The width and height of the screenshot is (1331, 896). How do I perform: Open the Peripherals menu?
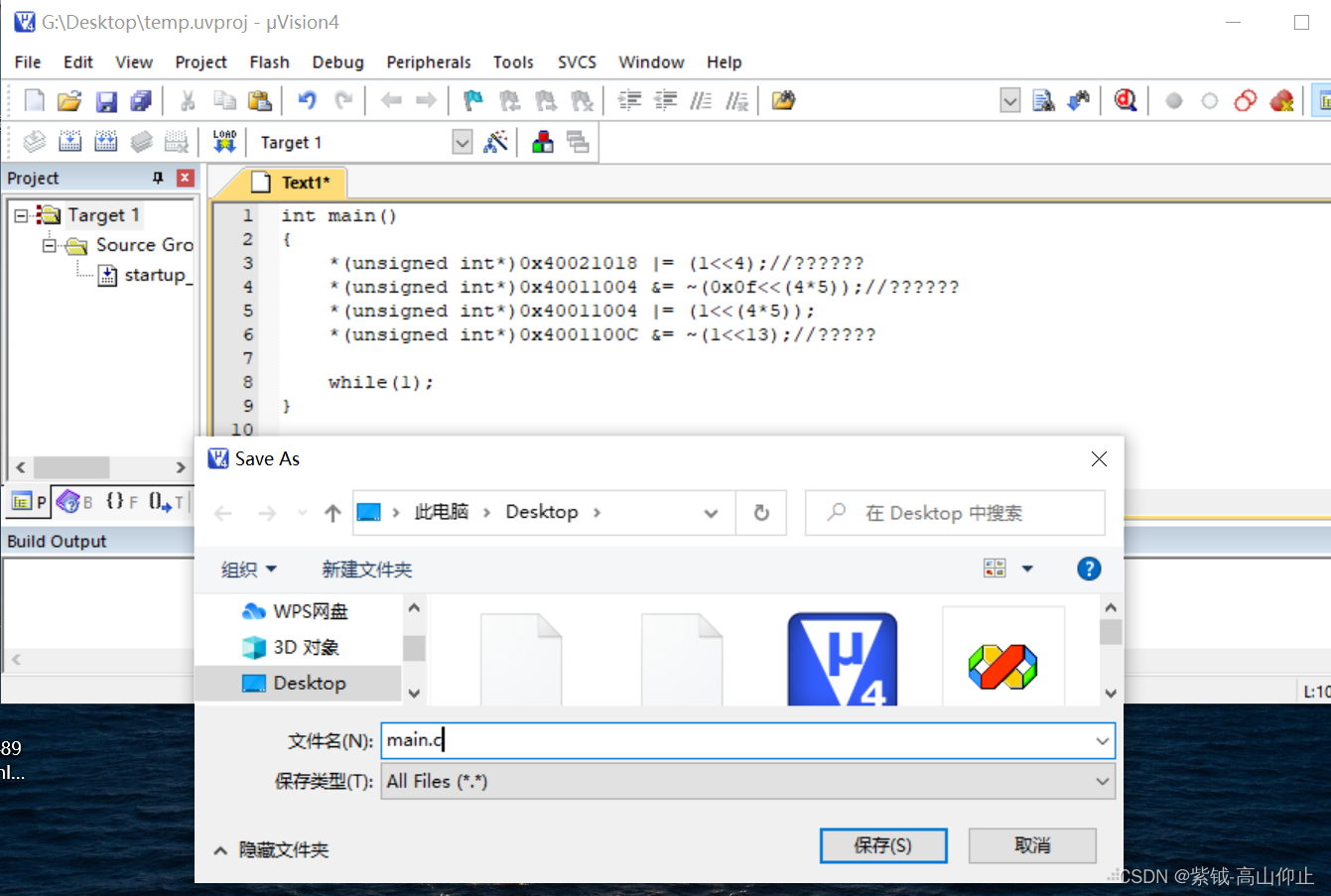pyautogui.click(x=428, y=62)
